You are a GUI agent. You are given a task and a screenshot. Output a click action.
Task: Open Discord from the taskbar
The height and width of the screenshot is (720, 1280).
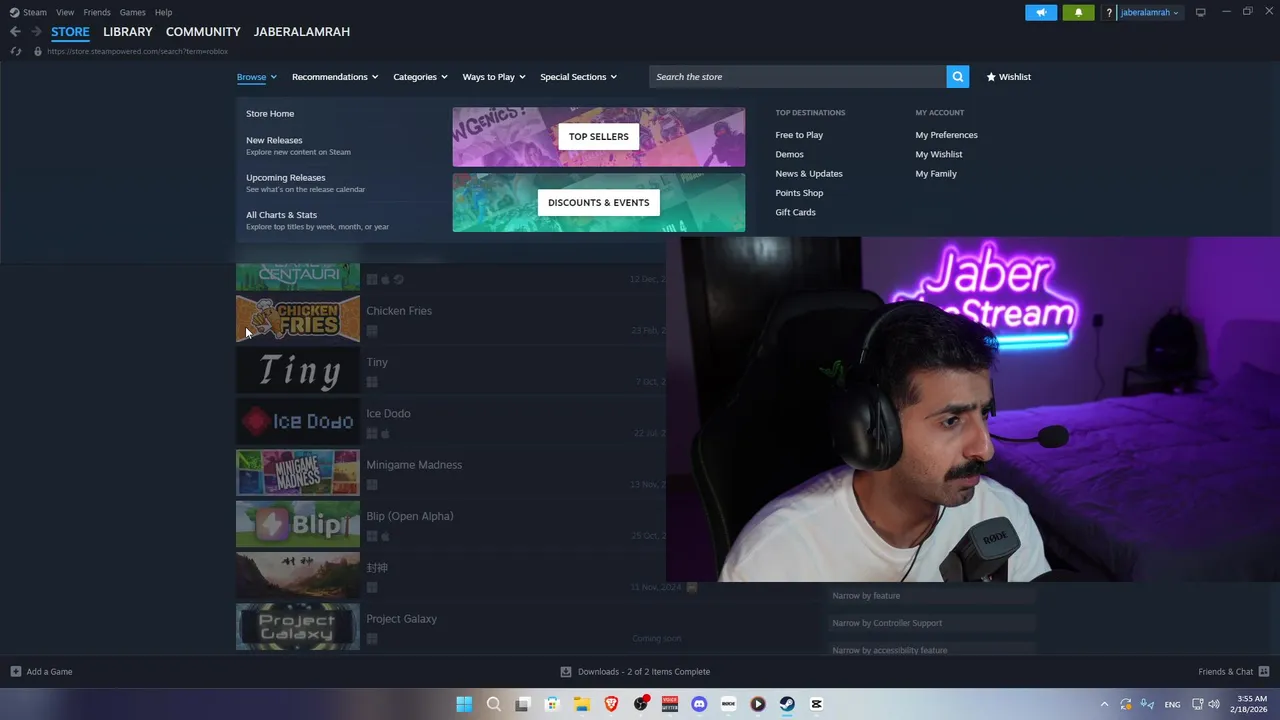[699, 704]
